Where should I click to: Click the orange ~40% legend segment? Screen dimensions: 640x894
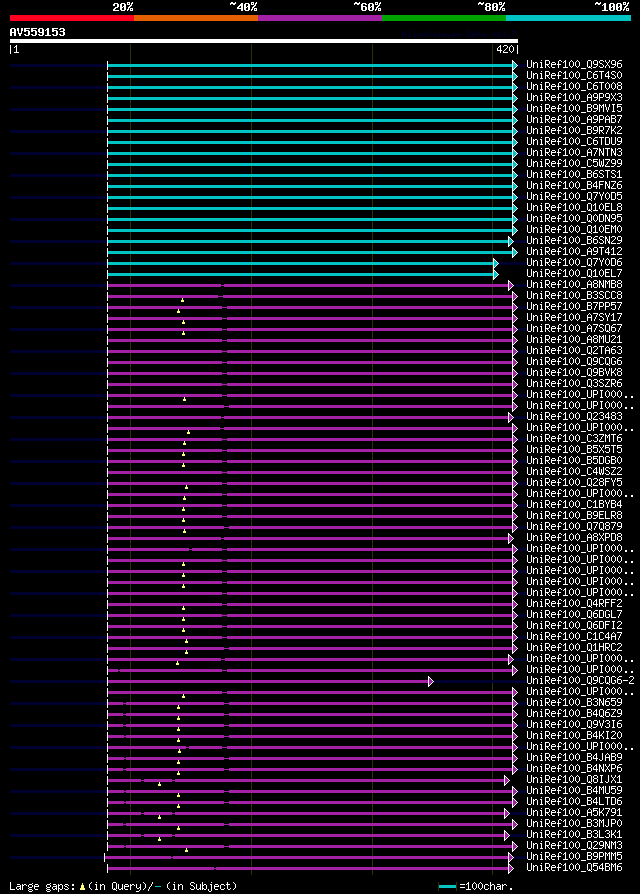196,18
